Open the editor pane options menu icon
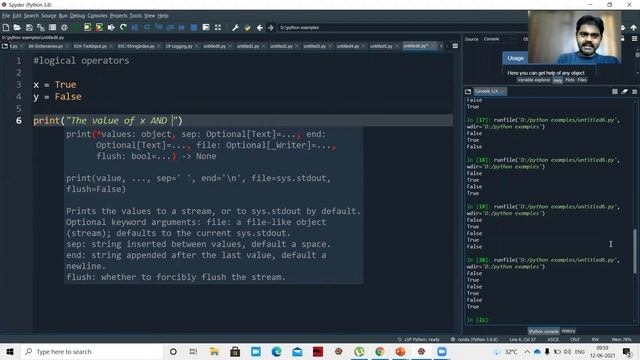Image resolution: width=640 pixels, height=360 pixels. [x=455, y=46]
